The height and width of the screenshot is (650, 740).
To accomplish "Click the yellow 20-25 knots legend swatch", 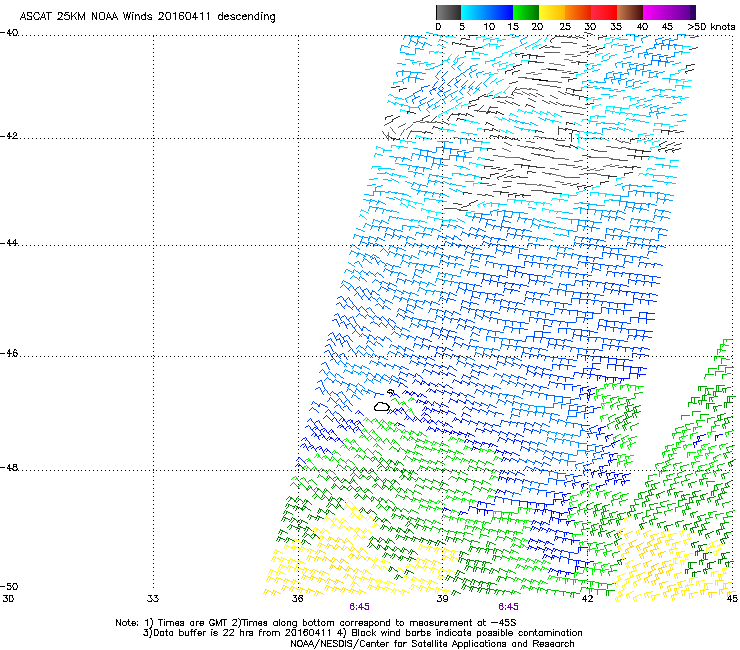I will pos(552,12).
